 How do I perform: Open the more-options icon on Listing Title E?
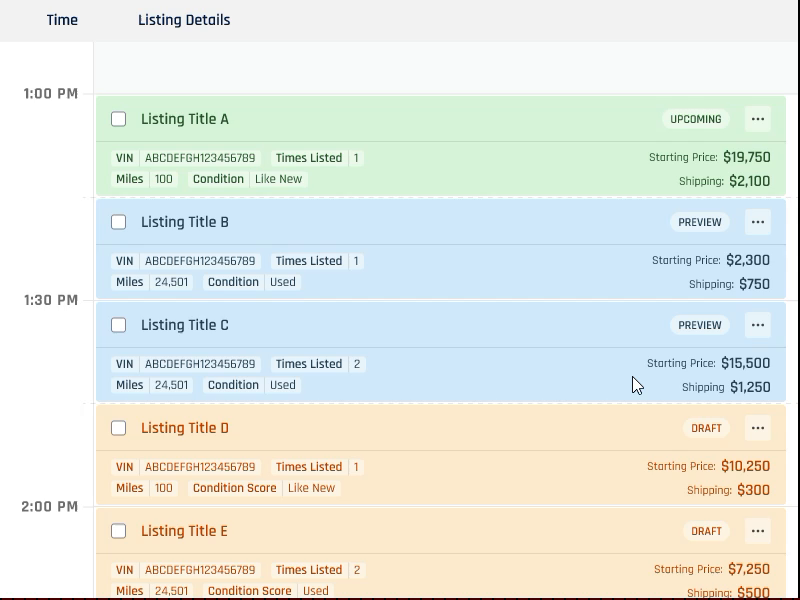(x=758, y=531)
